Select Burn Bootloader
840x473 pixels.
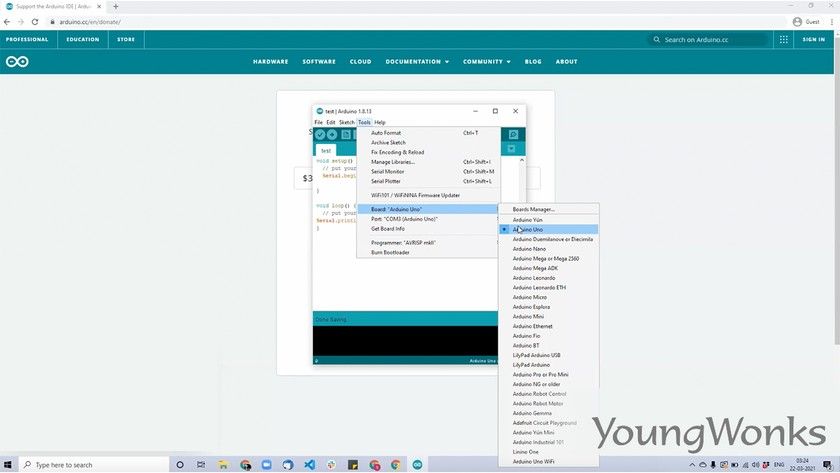click(428, 252)
